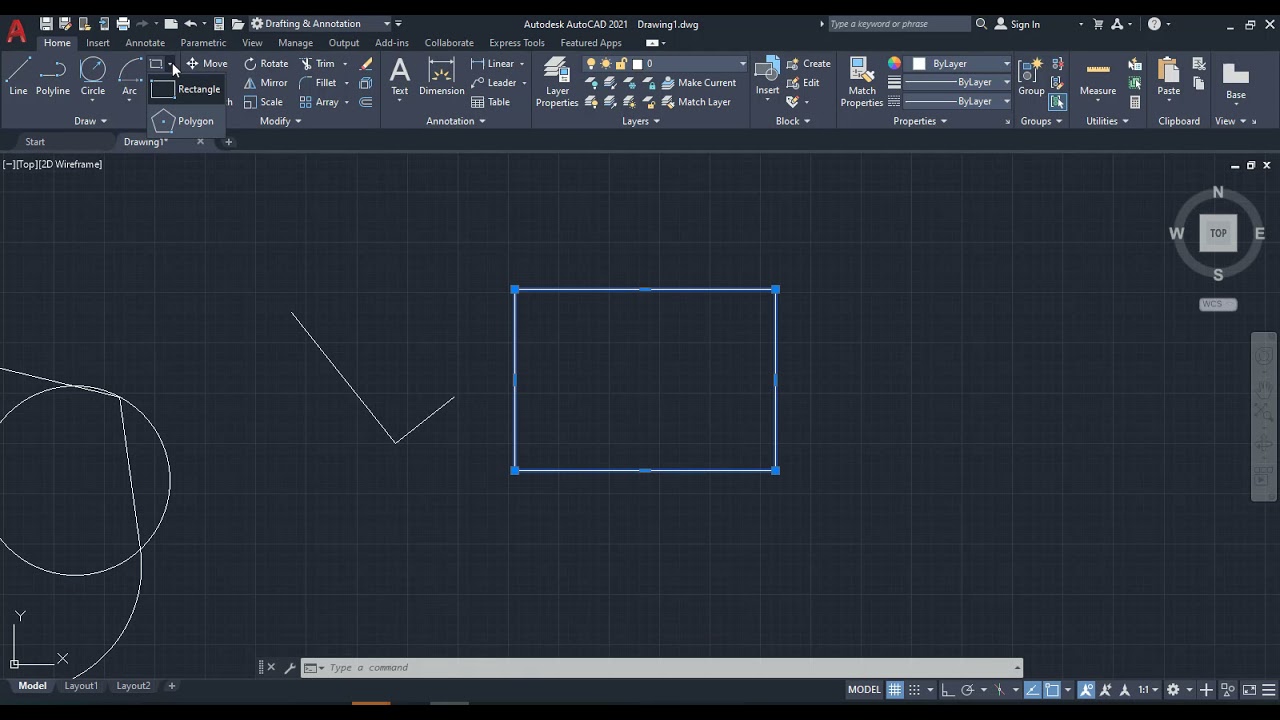This screenshot has height=720, width=1280.
Task: Select the Line drawing tool
Action: (x=18, y=78)
